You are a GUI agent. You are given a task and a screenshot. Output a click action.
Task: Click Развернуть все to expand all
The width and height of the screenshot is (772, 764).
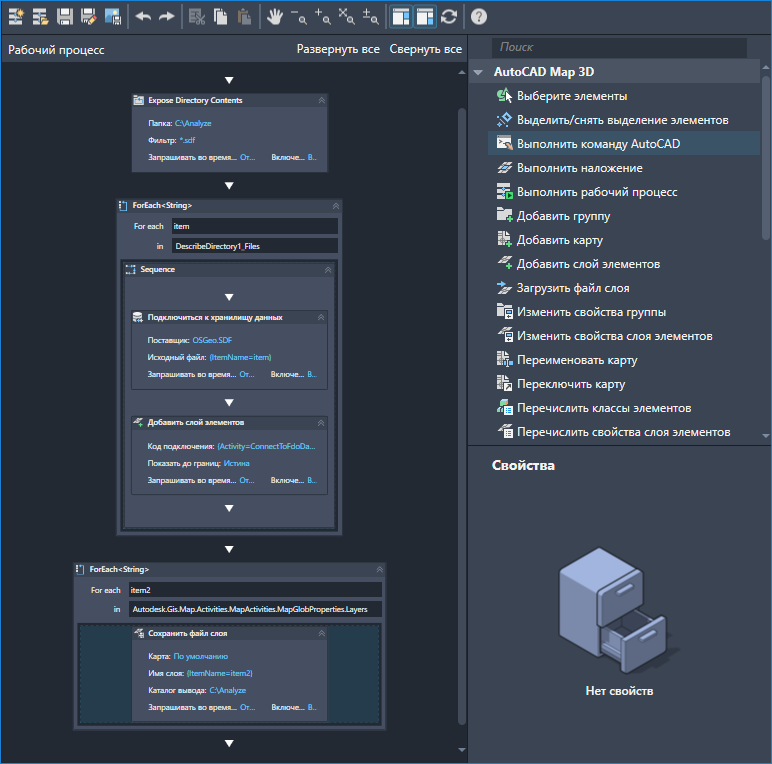[x=338, y=49]
